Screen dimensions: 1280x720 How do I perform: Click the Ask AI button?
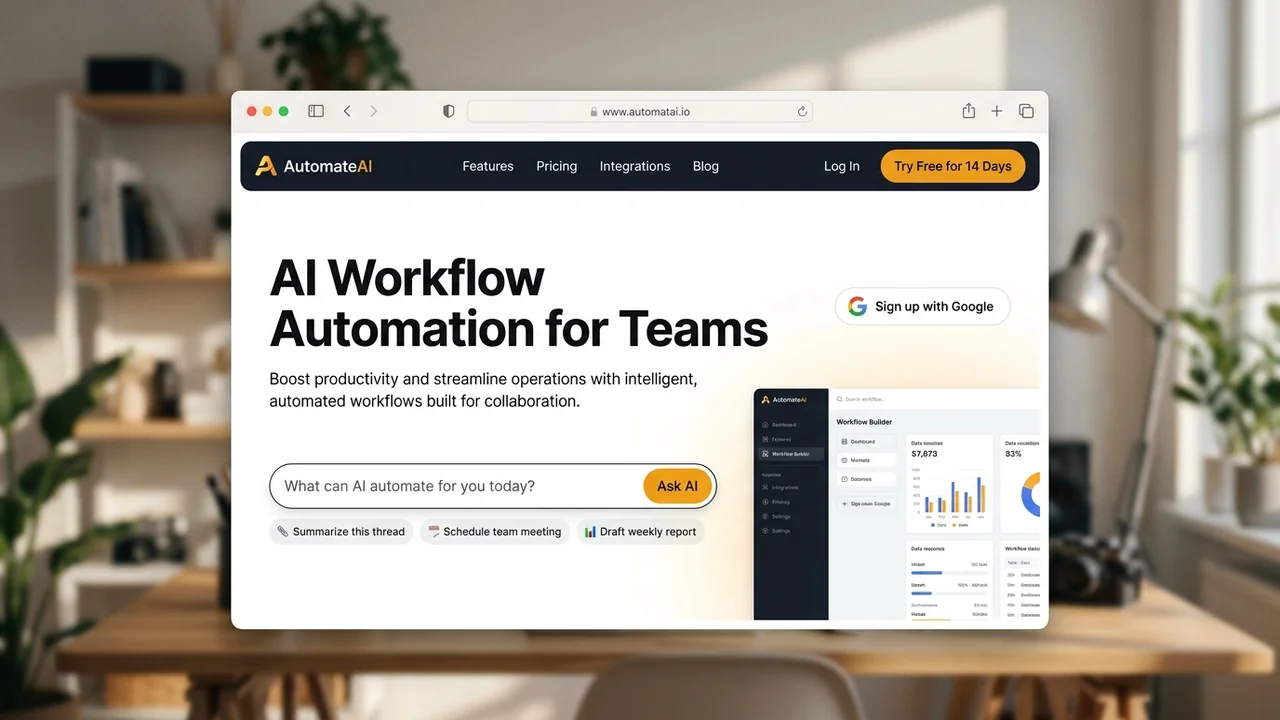tap(677, 486)
